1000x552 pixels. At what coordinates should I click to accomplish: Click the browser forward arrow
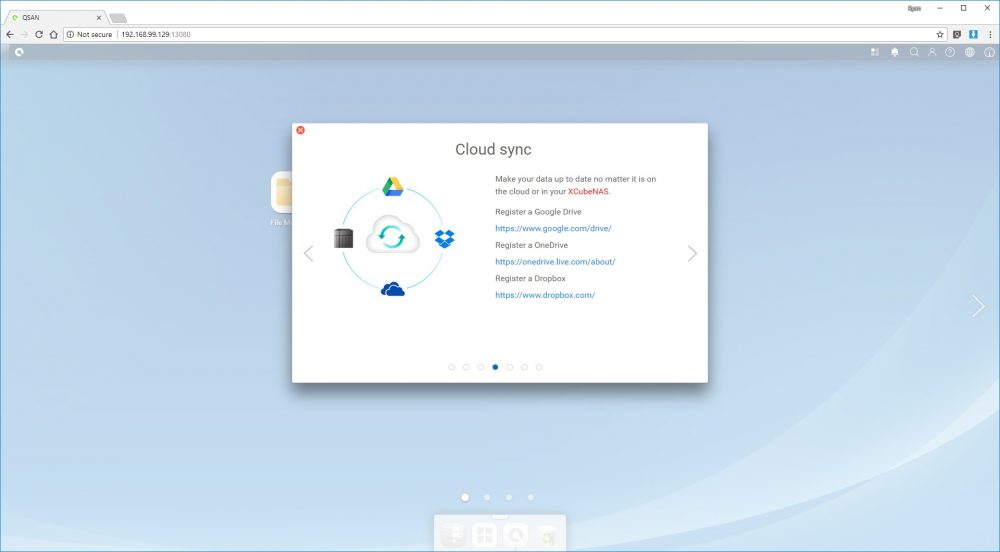tap(24, 34)
